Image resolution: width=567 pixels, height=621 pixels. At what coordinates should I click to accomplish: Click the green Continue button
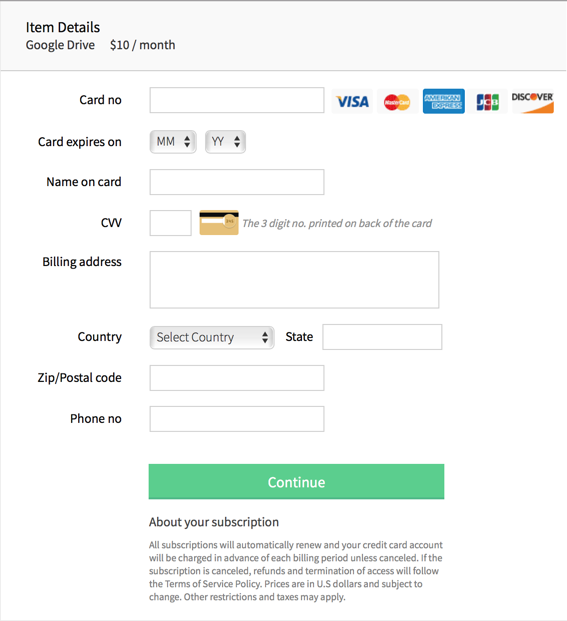(x=296, y=482)
